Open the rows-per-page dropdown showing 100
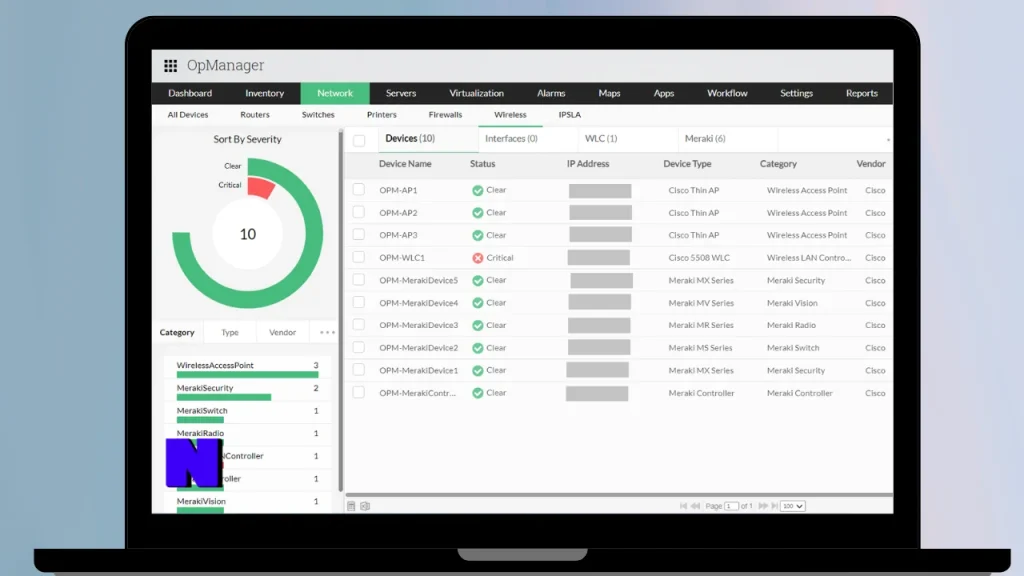Screen dimensions: 1024x576 click(x=793, y=506)
